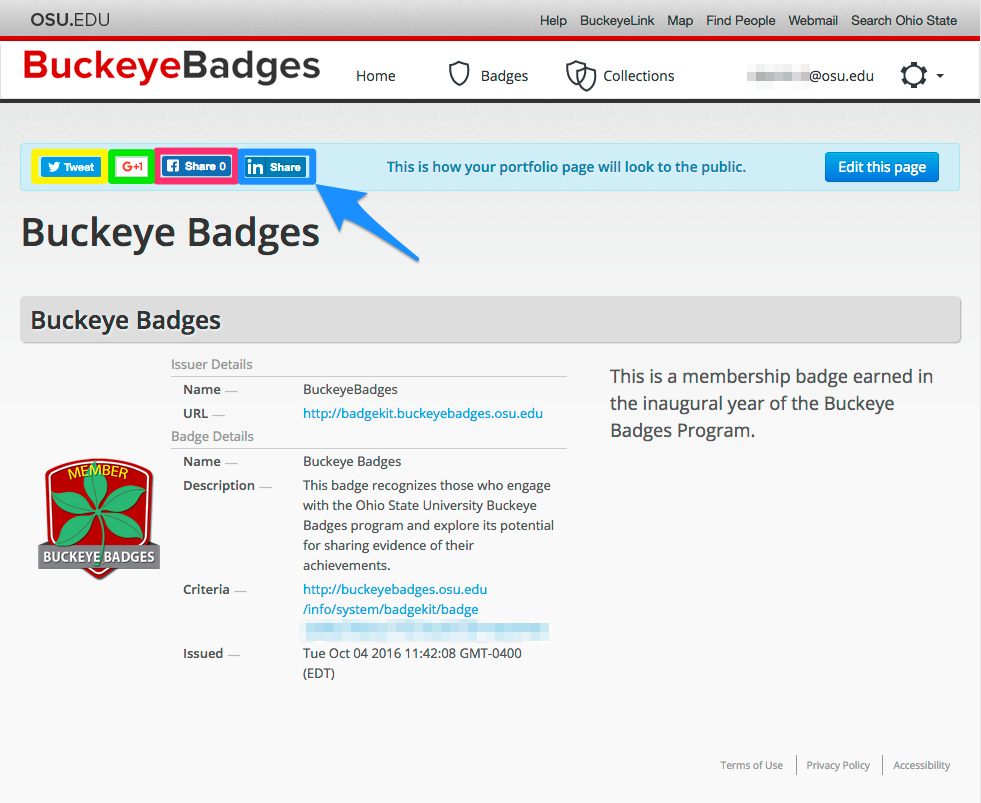Click the Badges shield icon
The image size is (981, 803).
point(459,74)
